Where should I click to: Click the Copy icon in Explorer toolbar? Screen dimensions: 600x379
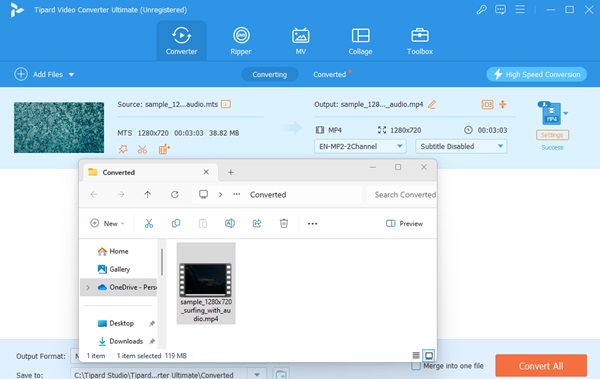[176, 223]
